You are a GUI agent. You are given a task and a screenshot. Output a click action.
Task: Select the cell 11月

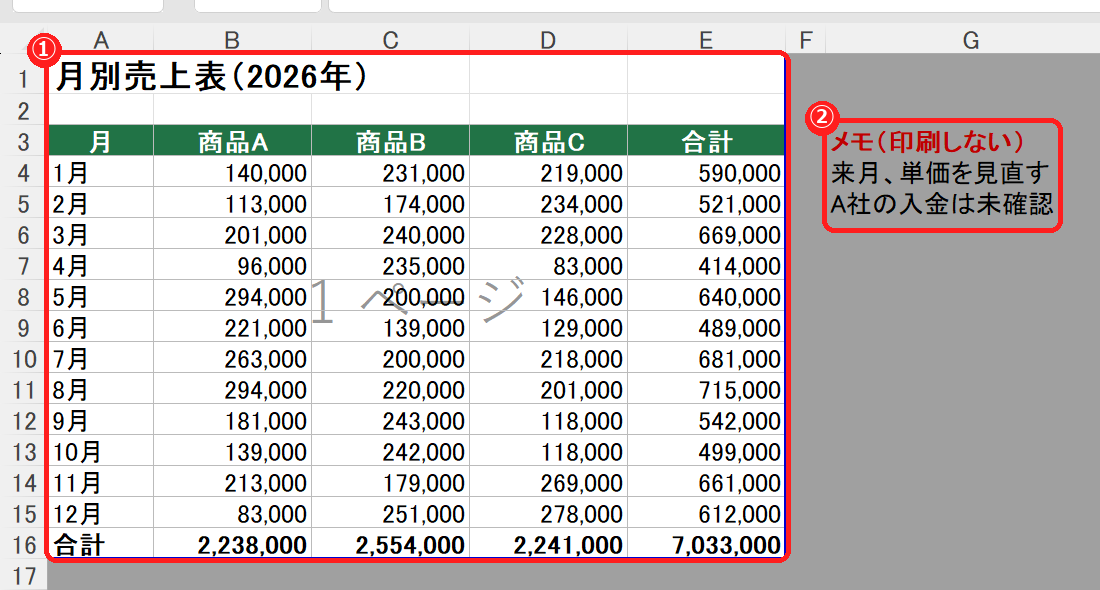coord(100,483)
